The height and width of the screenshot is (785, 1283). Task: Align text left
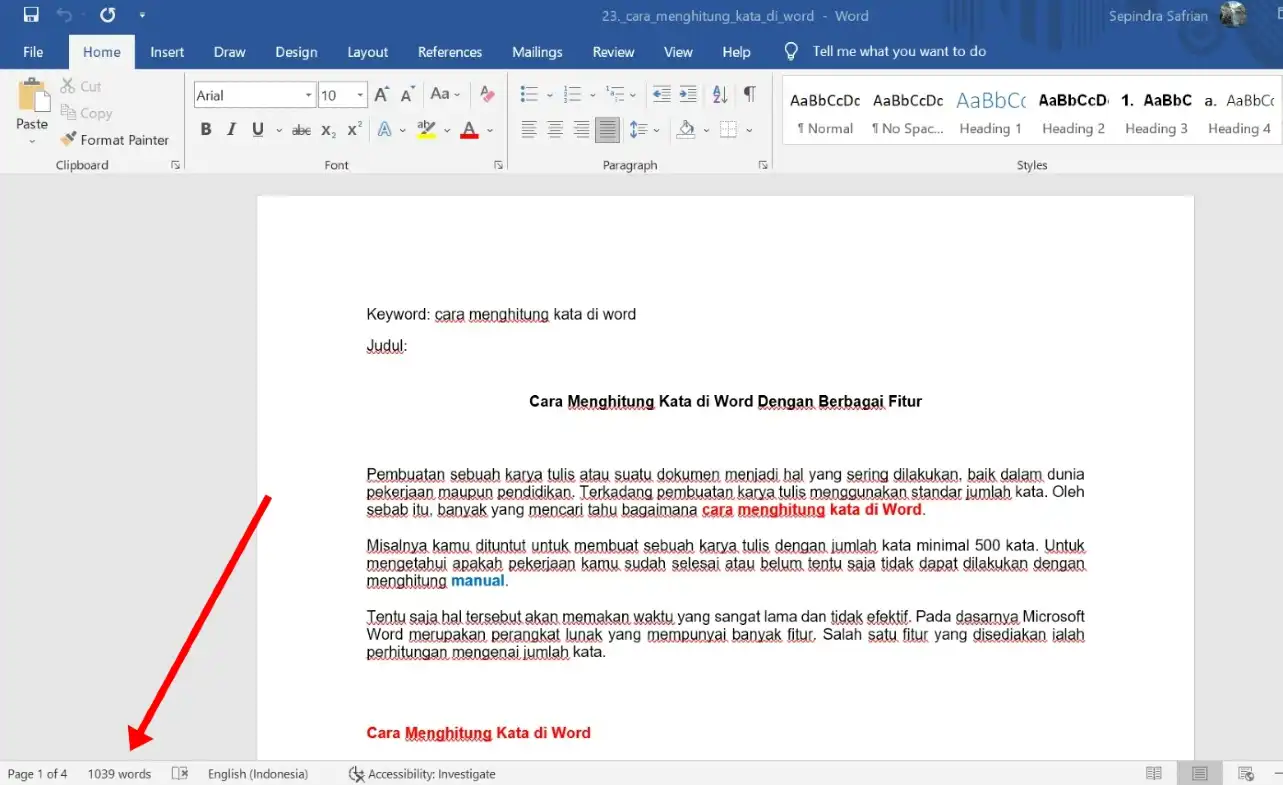pyautogui.click(x=529, y=129)
